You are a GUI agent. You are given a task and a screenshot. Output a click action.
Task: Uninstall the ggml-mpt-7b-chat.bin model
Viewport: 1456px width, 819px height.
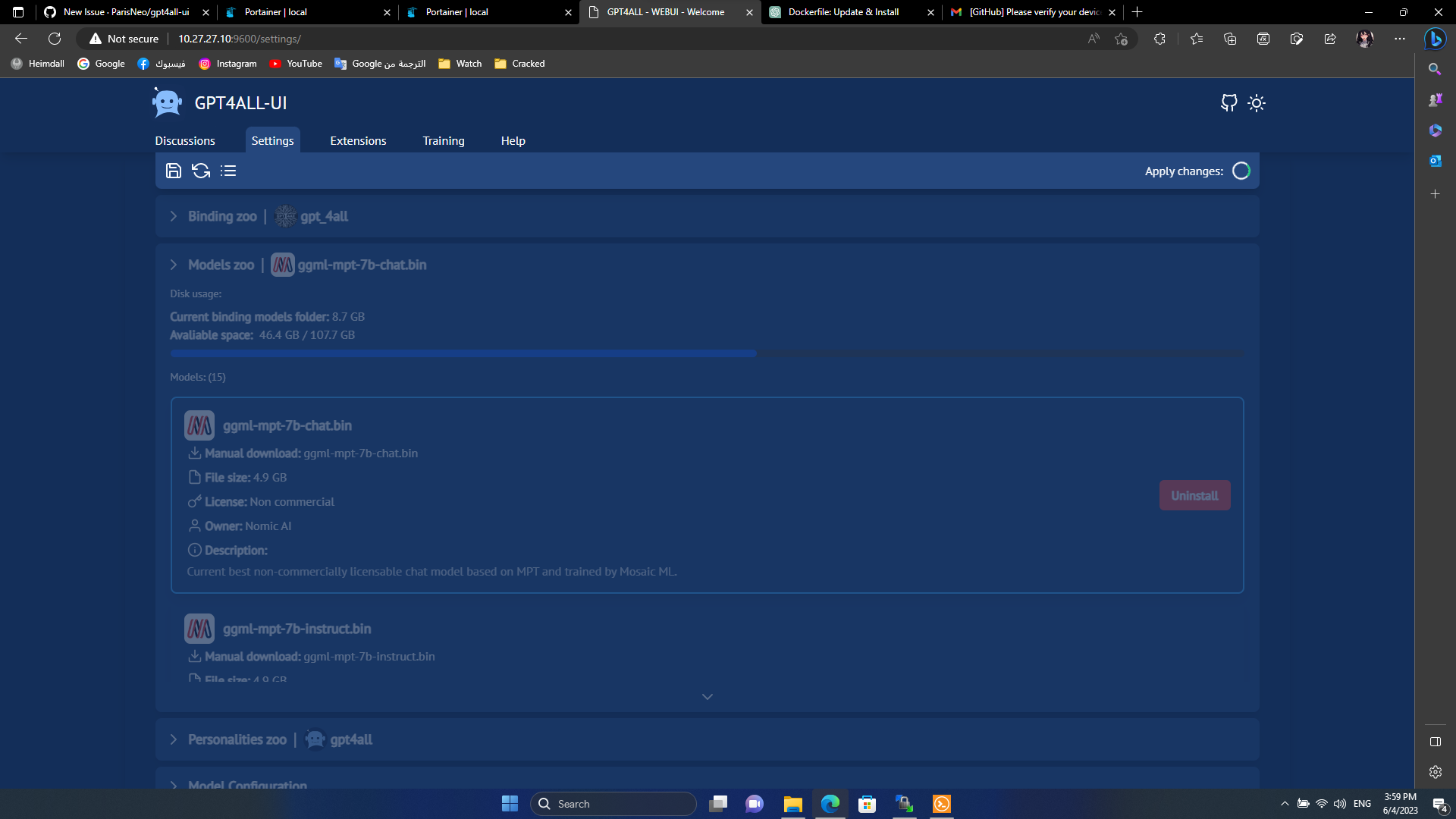(1194, 494)
